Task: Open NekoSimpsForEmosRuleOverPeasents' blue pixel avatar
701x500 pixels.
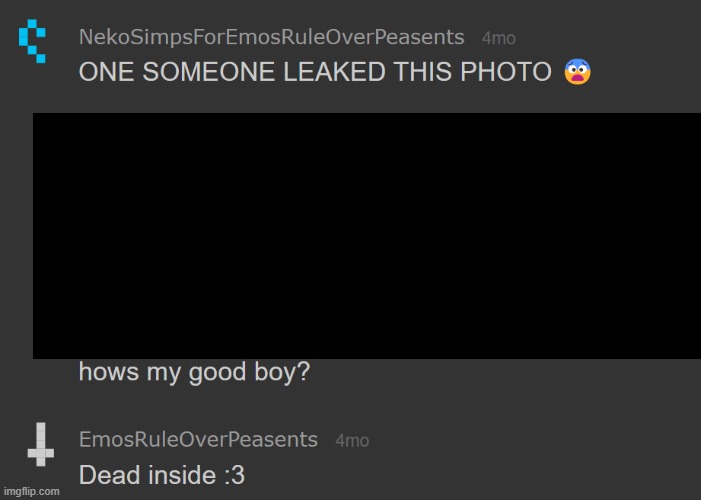Action: click(32, 41)
